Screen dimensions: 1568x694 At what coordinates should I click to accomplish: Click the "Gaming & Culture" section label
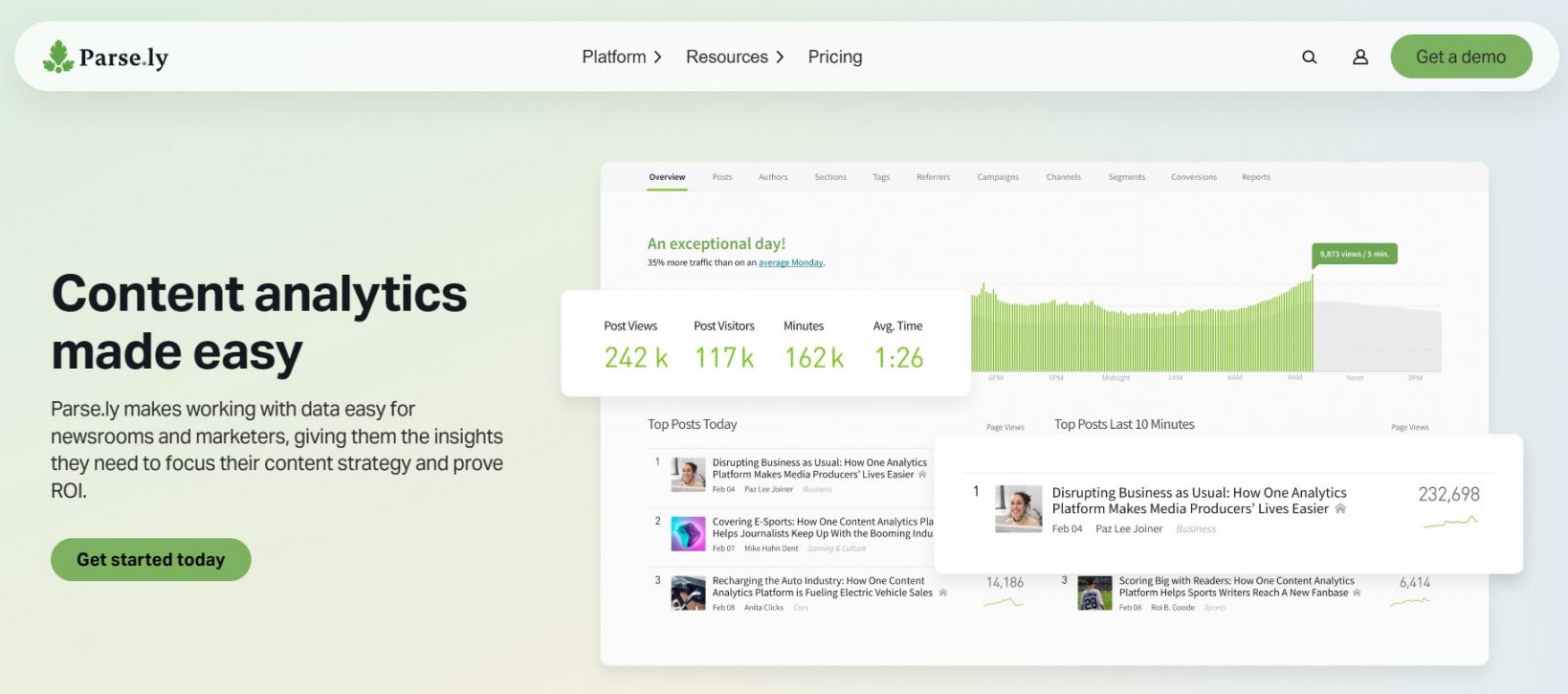pyautogui.click(x=836, y=548)
